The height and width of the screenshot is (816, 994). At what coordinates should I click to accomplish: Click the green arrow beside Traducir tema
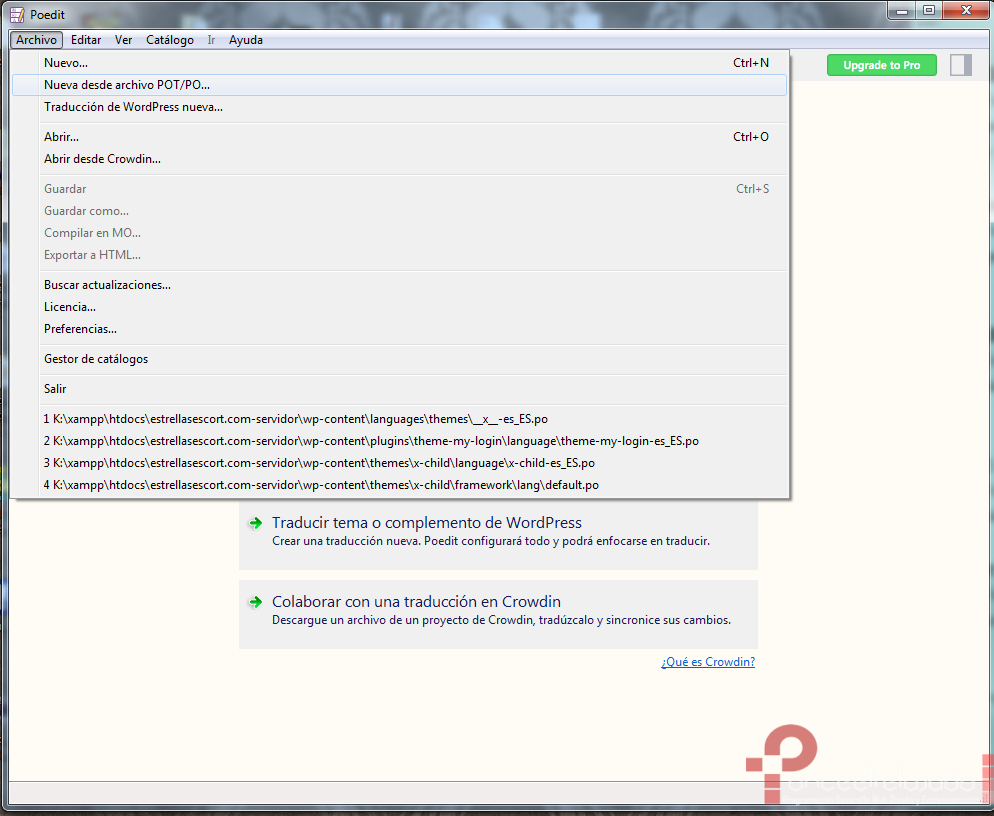(255, 523)
